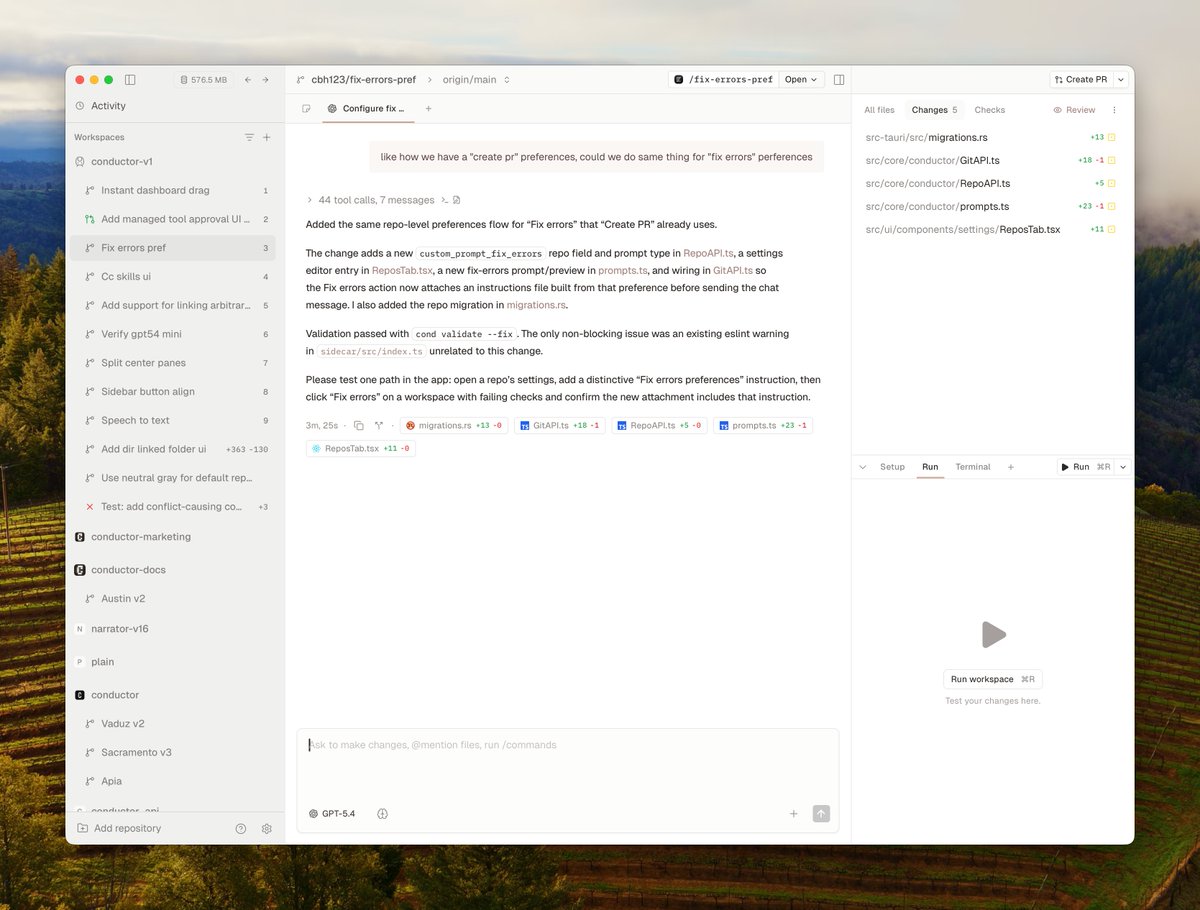Open the Sacramento v3 workspace

pos(173,752)
